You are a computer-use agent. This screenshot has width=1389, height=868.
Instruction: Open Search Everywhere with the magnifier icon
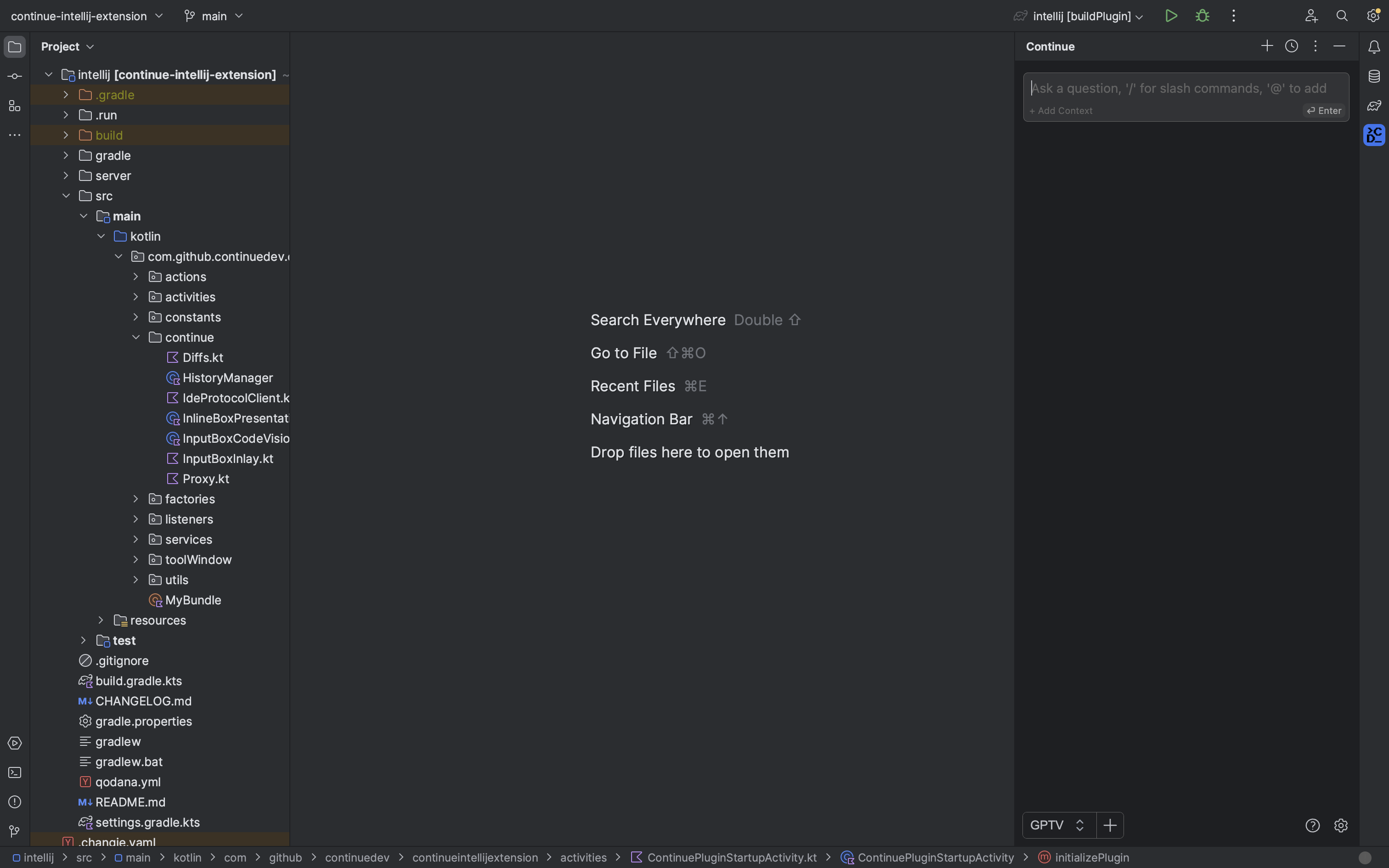(1341, 16)
